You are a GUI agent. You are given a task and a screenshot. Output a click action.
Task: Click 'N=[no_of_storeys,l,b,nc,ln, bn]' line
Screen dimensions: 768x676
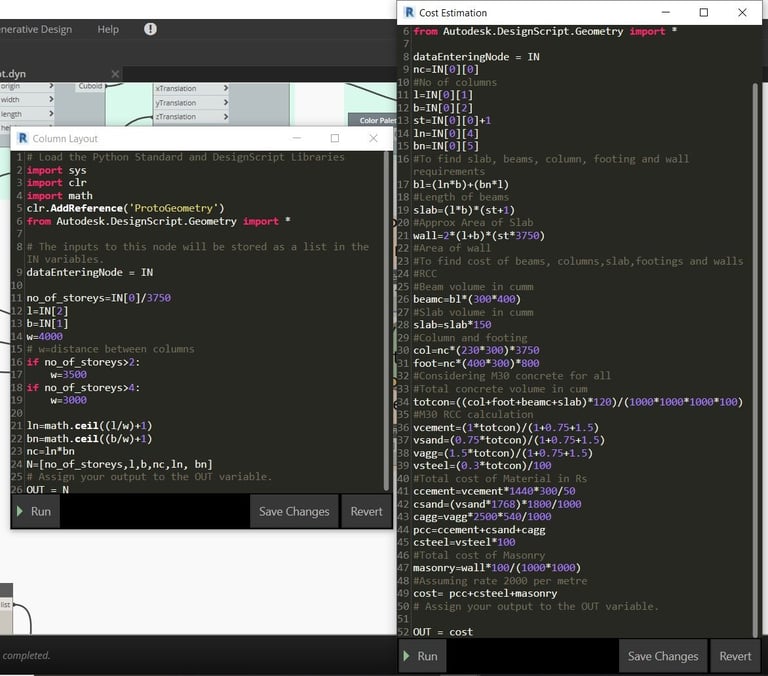120,464
